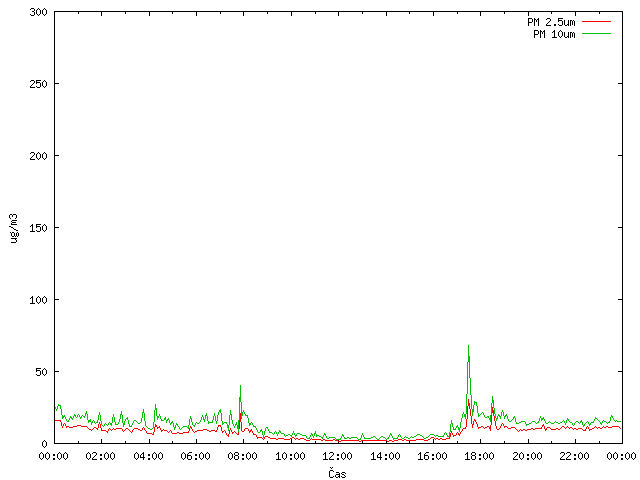This screenshot has height=480, width=640.
Task: Click the 14:00 time label
Action: point(385,456)
